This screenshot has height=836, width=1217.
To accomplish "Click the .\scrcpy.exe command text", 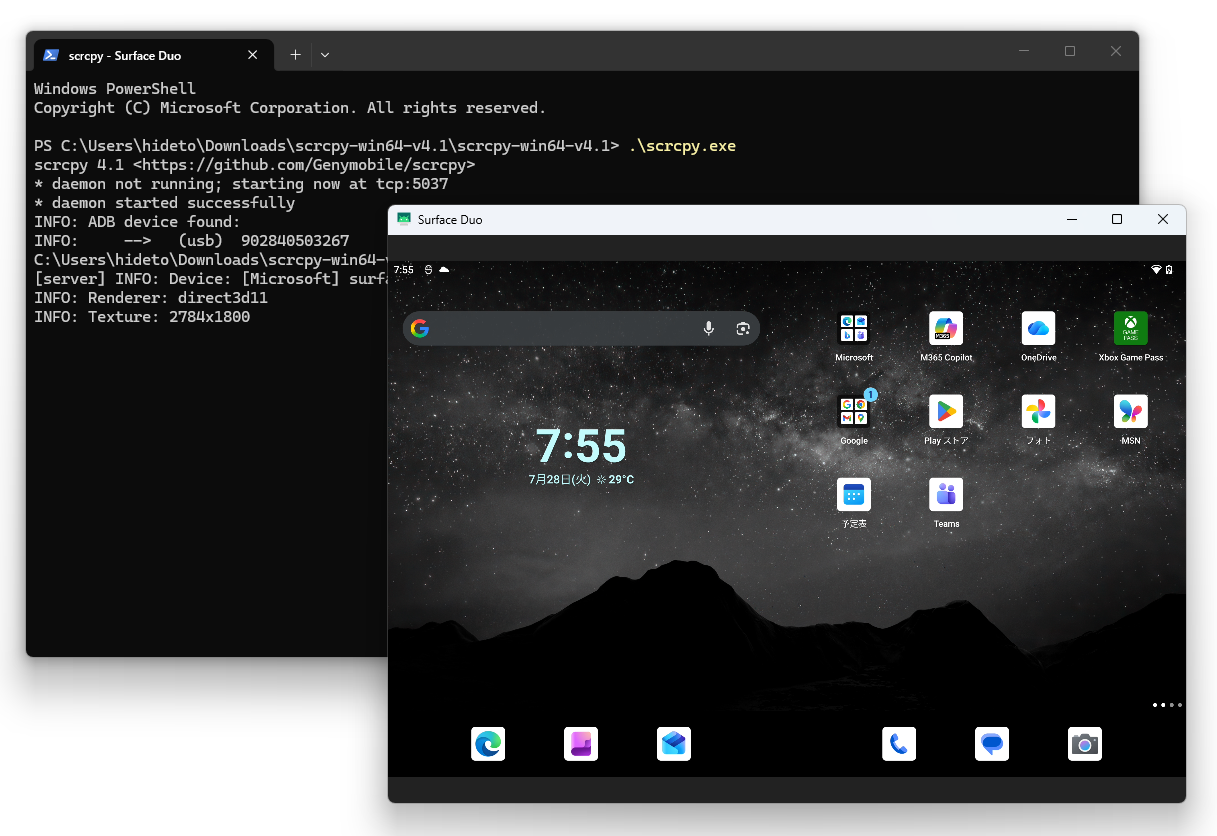I will tap(682, 146).
